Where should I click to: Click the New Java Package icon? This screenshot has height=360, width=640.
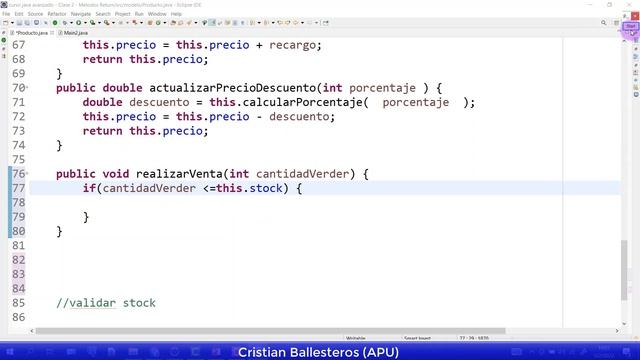(150, 23)
